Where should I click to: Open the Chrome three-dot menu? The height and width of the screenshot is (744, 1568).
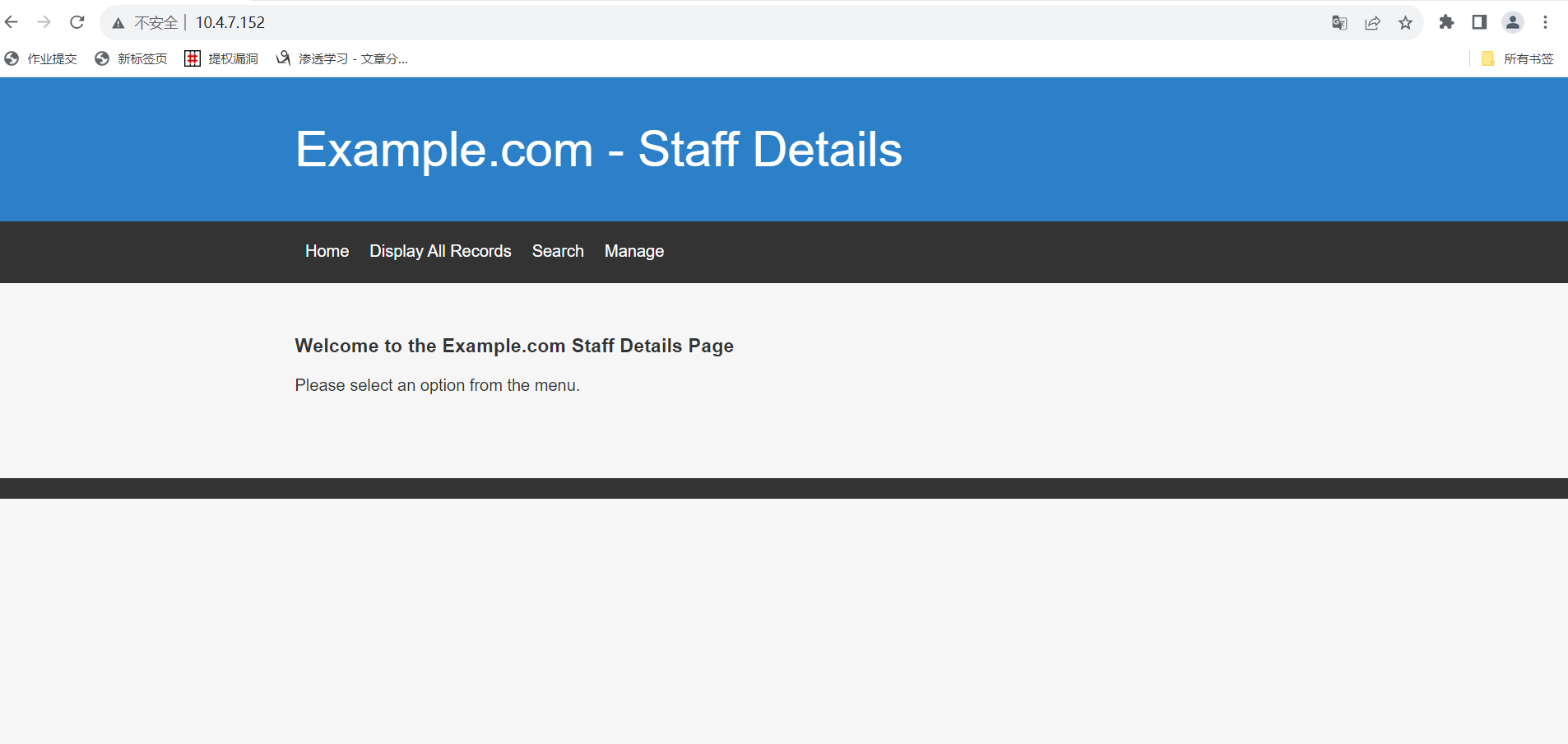tap(1546, 22)
